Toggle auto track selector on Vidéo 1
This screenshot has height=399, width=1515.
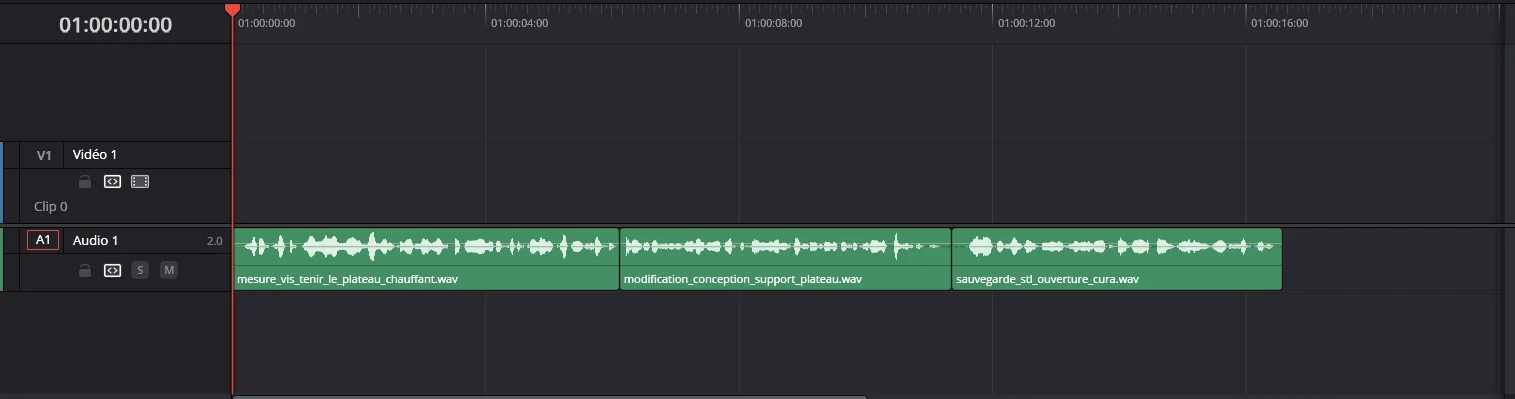click(x=113, y=182)
